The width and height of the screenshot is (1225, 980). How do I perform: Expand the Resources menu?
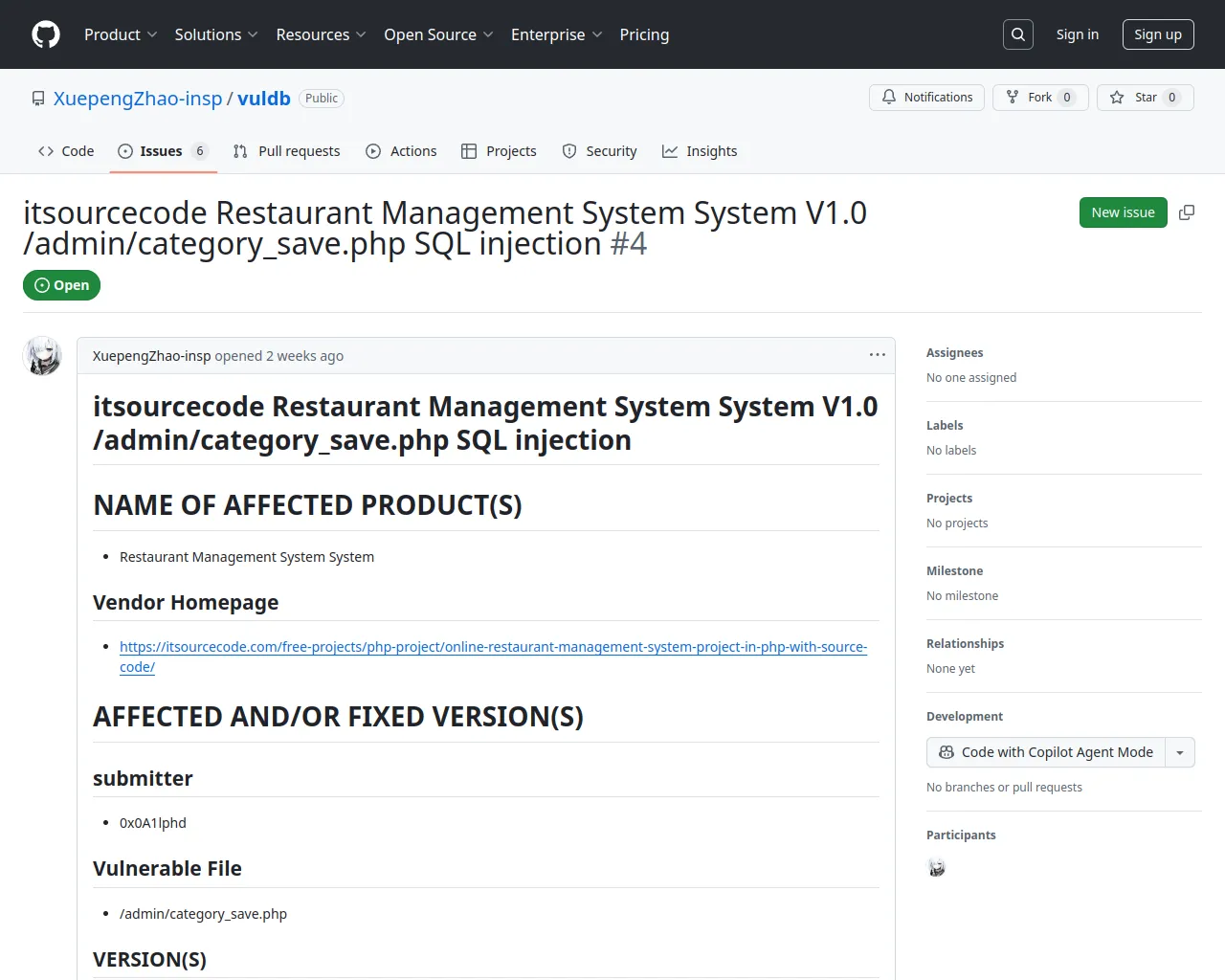point(321,34)
